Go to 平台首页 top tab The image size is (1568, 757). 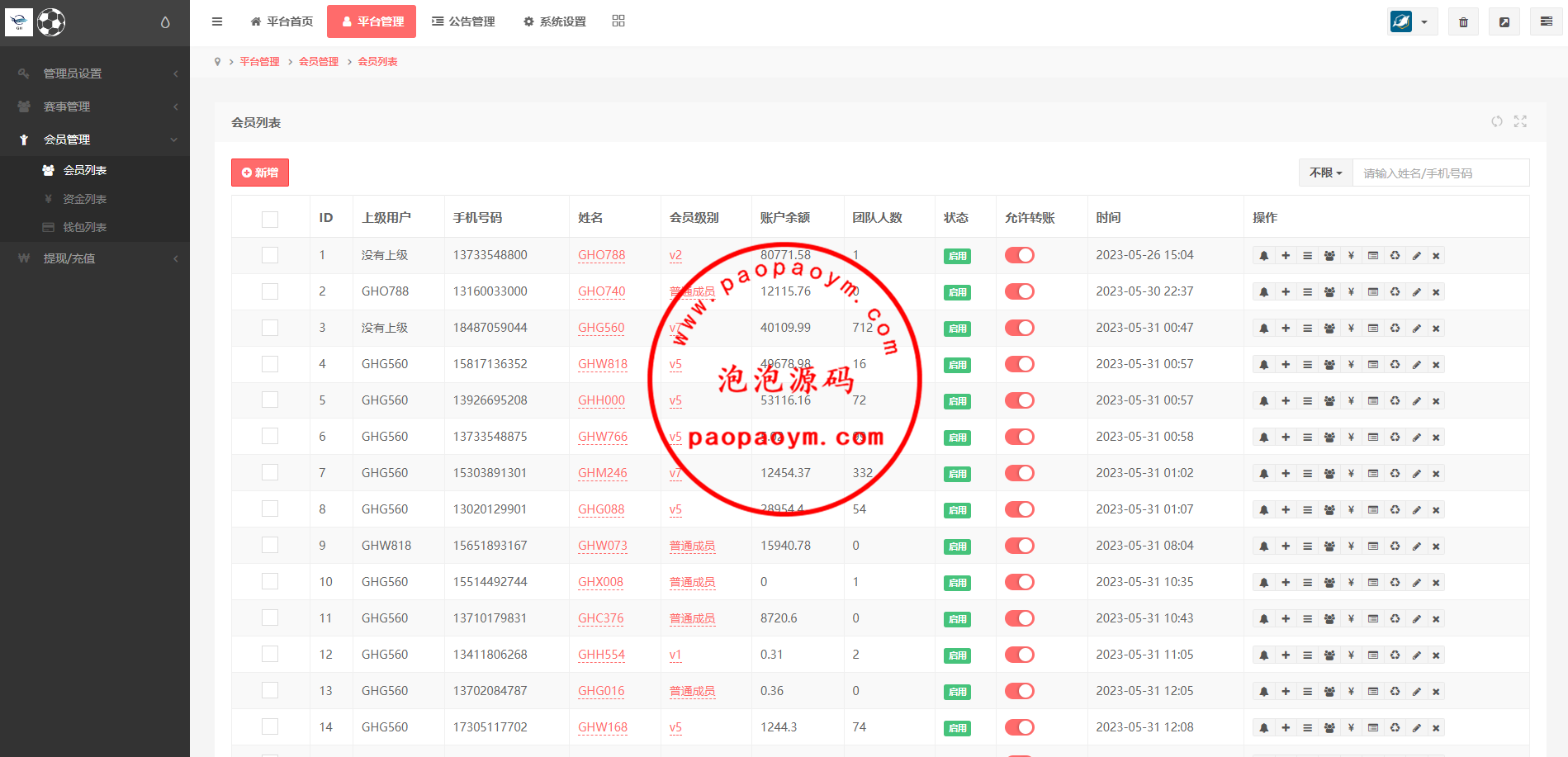click(x=282, y=21)
